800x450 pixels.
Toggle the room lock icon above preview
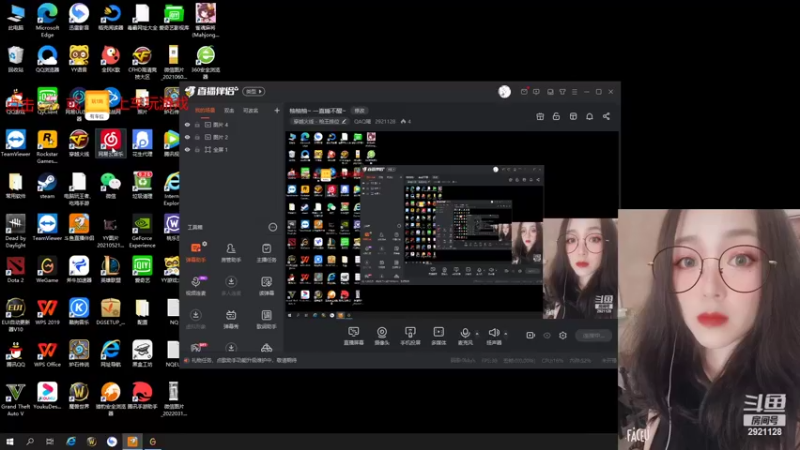556,116
